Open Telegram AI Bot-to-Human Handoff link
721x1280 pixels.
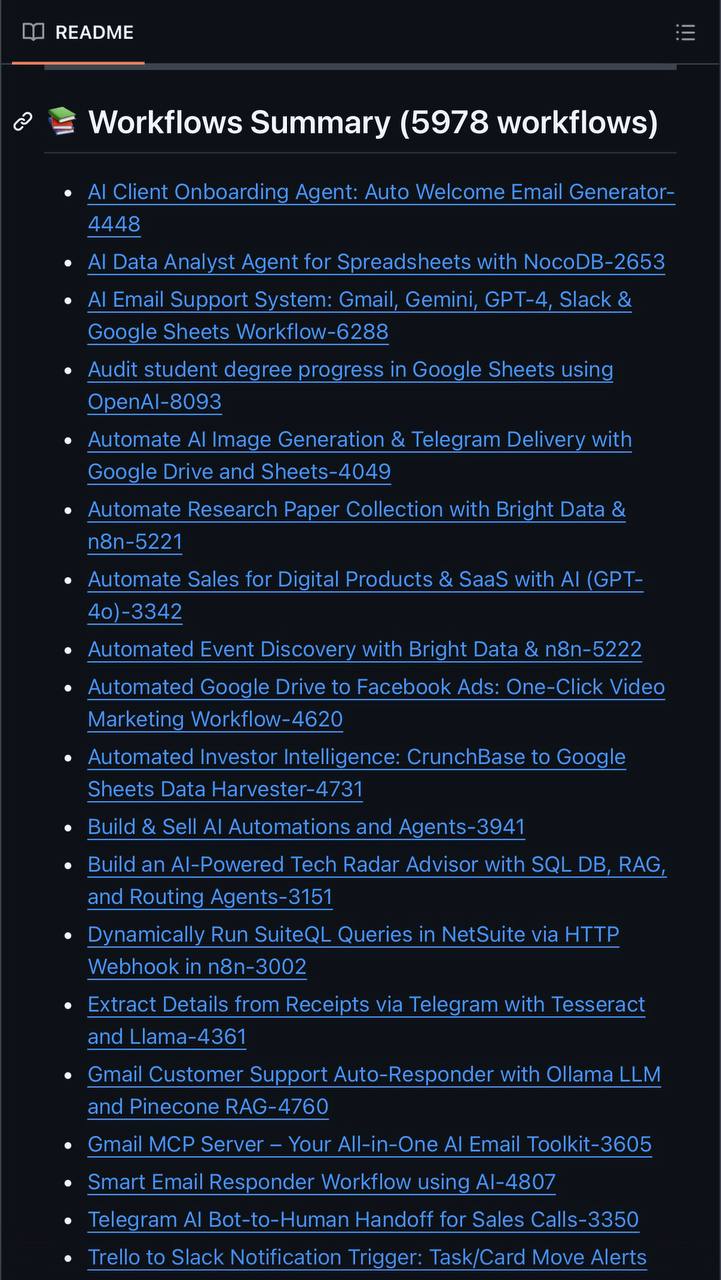(363, 1220)
